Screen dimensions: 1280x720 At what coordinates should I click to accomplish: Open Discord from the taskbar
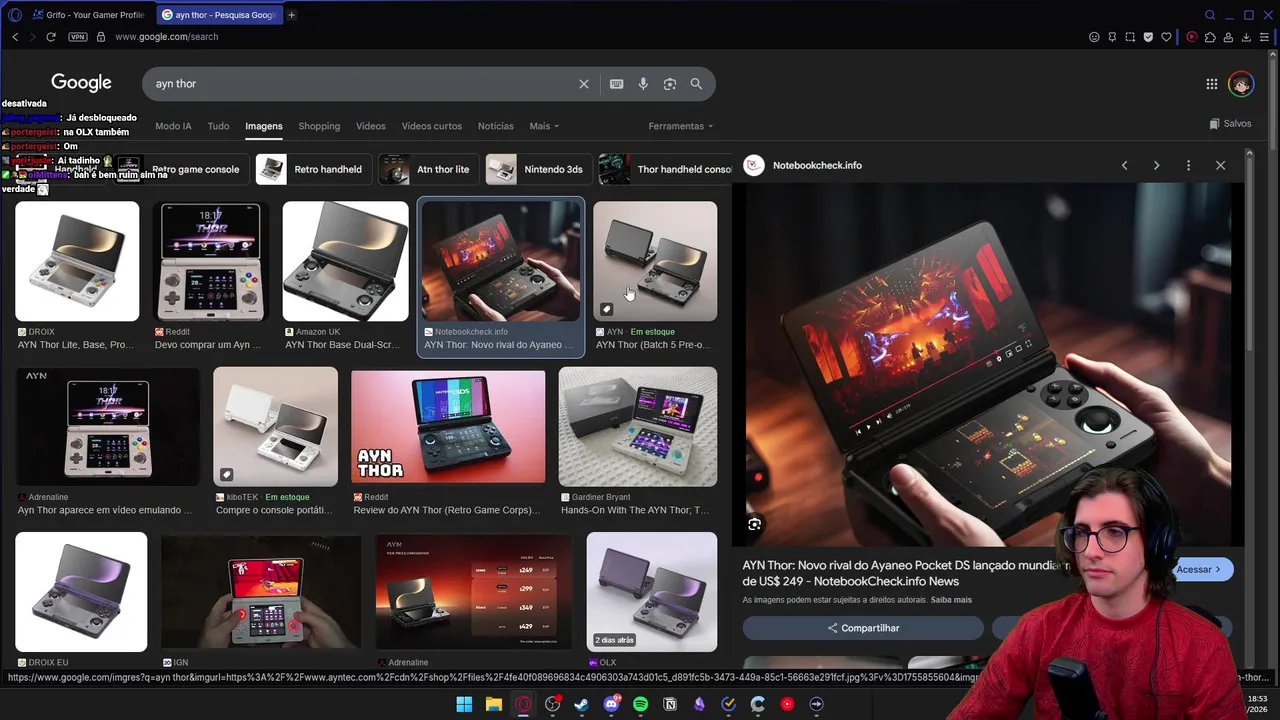pos(611,704)
